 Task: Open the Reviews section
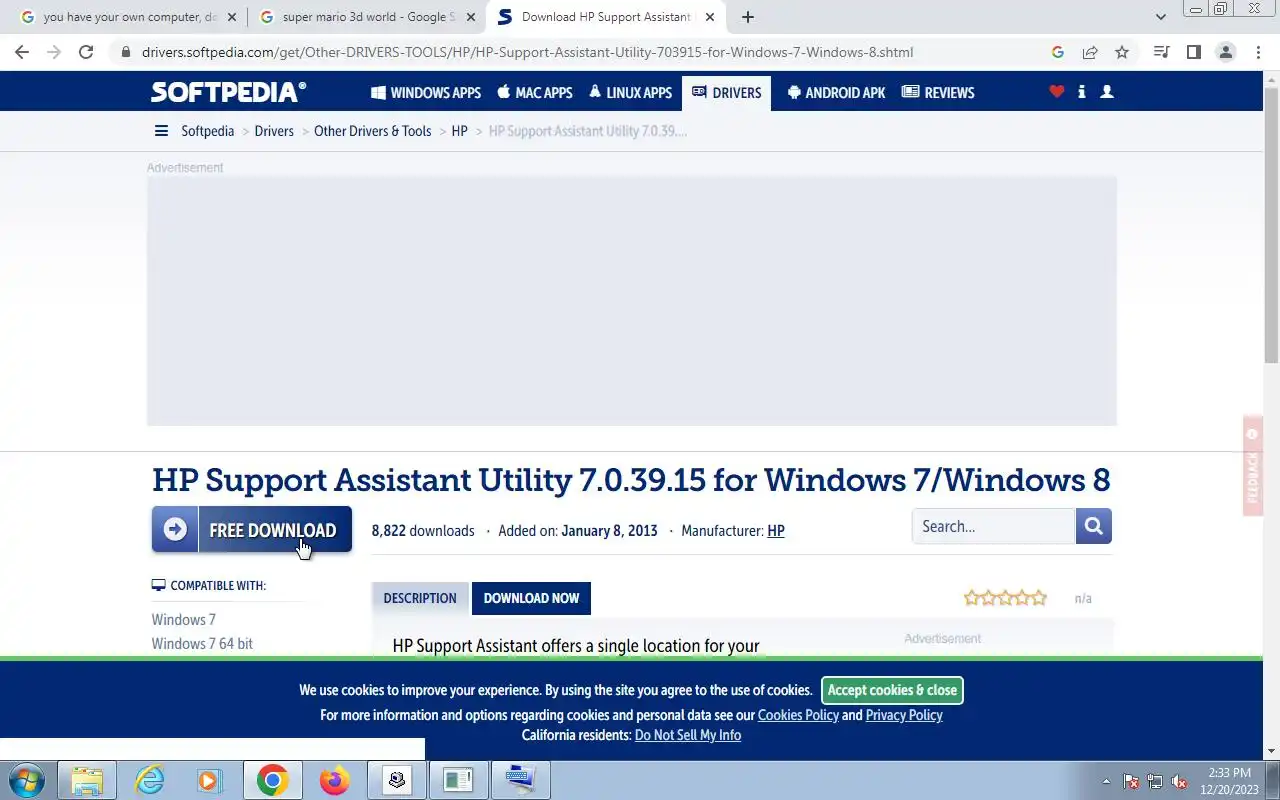(938, 92)
